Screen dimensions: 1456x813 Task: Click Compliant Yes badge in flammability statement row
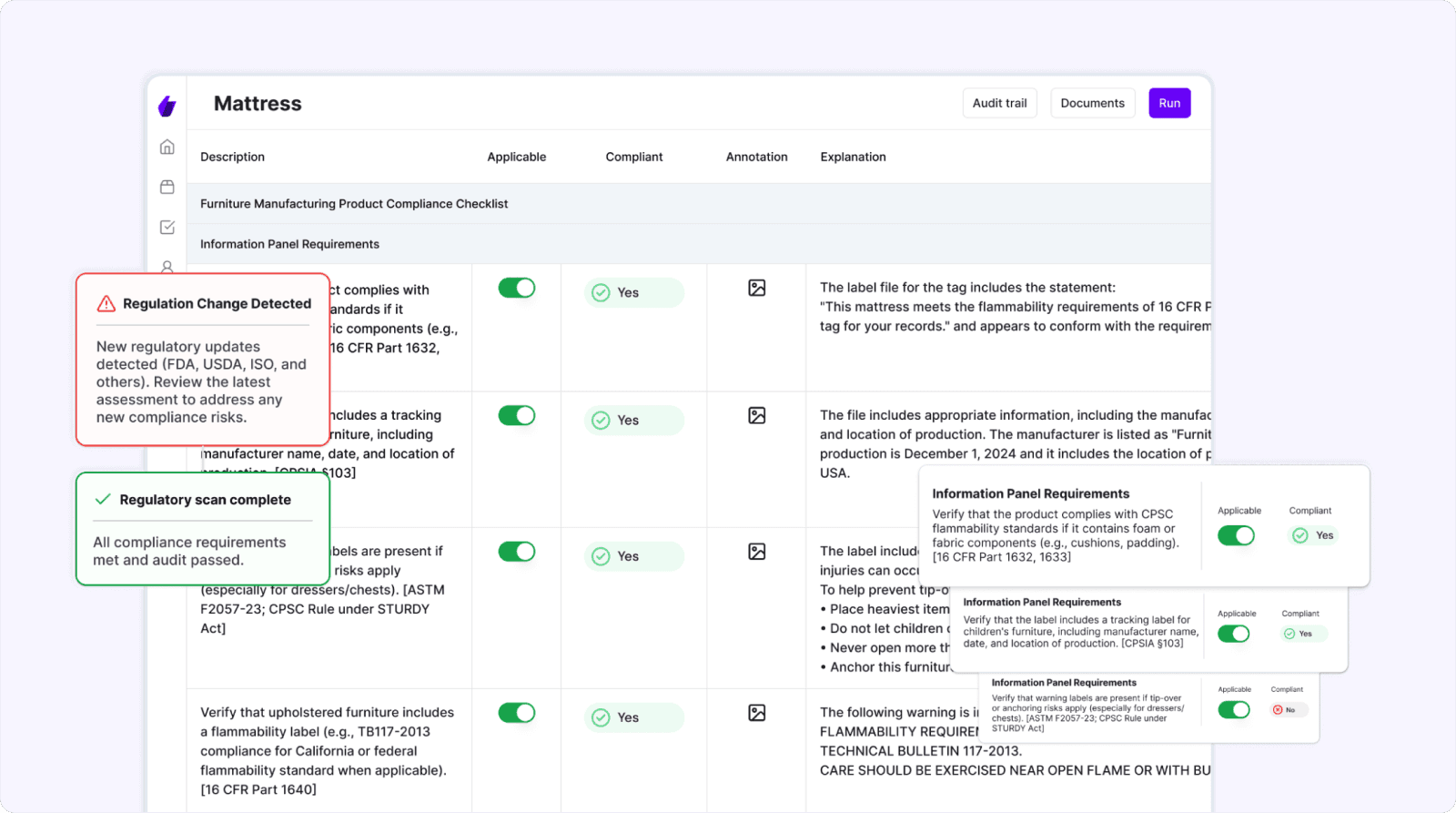633,292
